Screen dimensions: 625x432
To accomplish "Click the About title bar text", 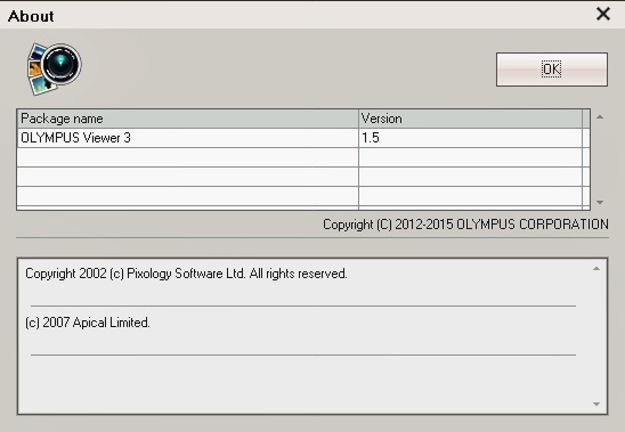I will click(31, 16).
